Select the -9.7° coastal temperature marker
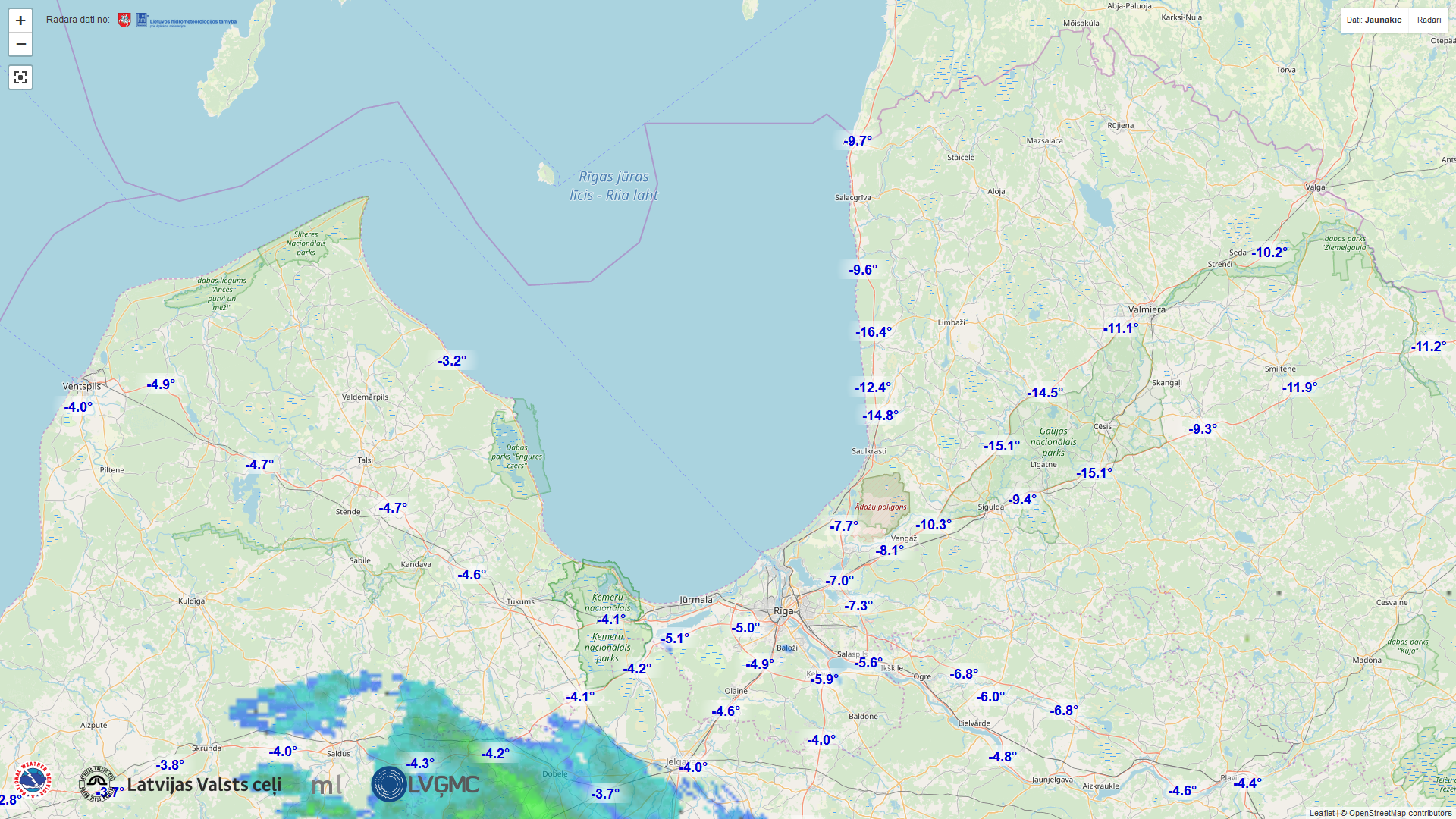The height and width of the screenshot is (819, 1456). pyautogui.click(x=858, y=141)
